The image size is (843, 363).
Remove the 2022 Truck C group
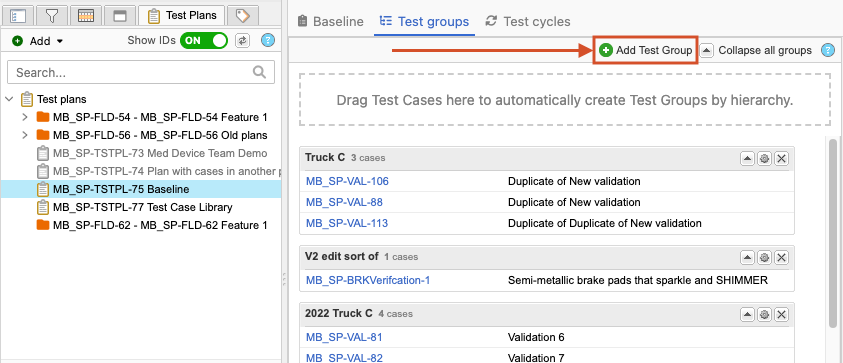(x=781, y=314)
